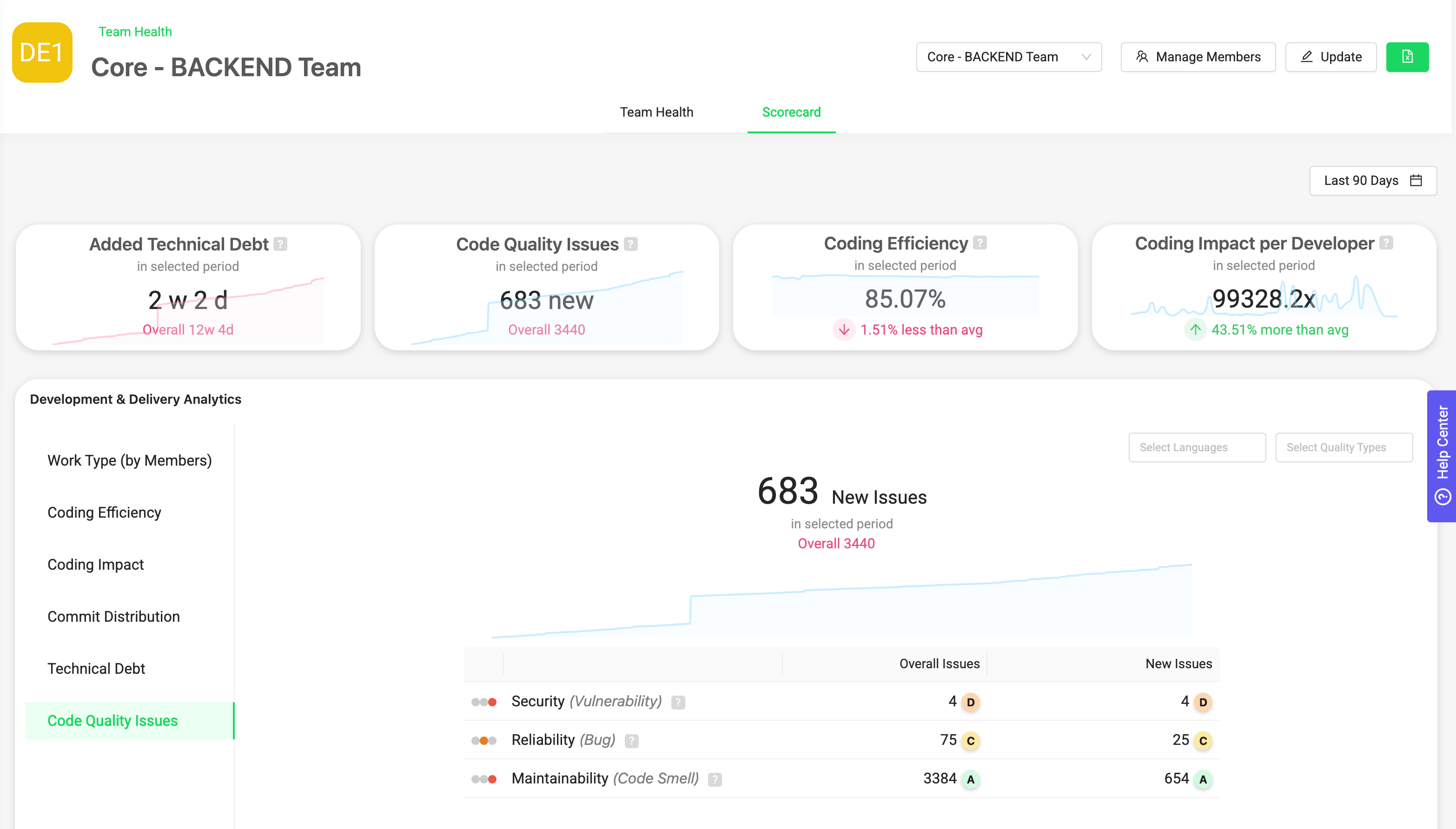Select the Scorecard tab

pyautogui.click(x=791, y=112)
